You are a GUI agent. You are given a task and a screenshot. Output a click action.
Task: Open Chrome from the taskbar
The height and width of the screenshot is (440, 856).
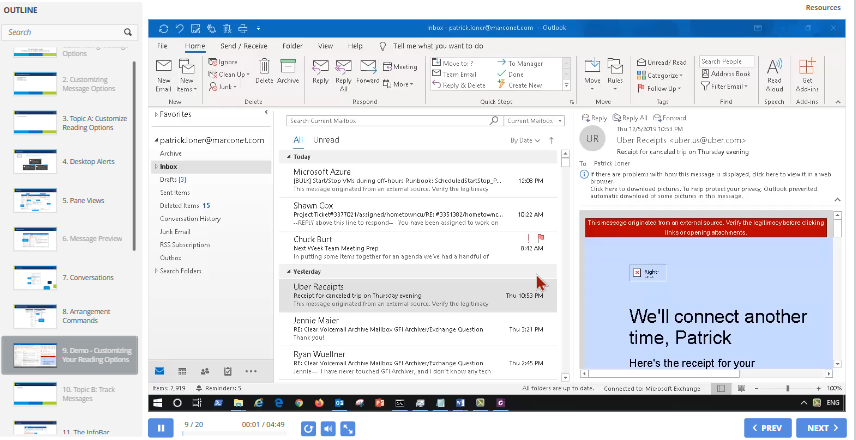(299, 403)
